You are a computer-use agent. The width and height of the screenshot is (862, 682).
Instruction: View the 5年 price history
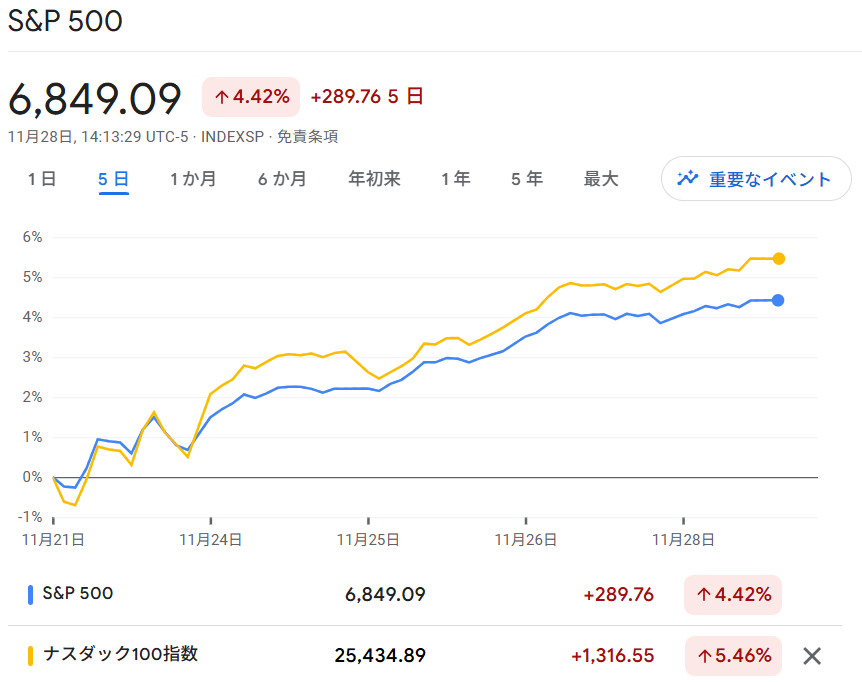pyautogui.click(x=525, y=178)
